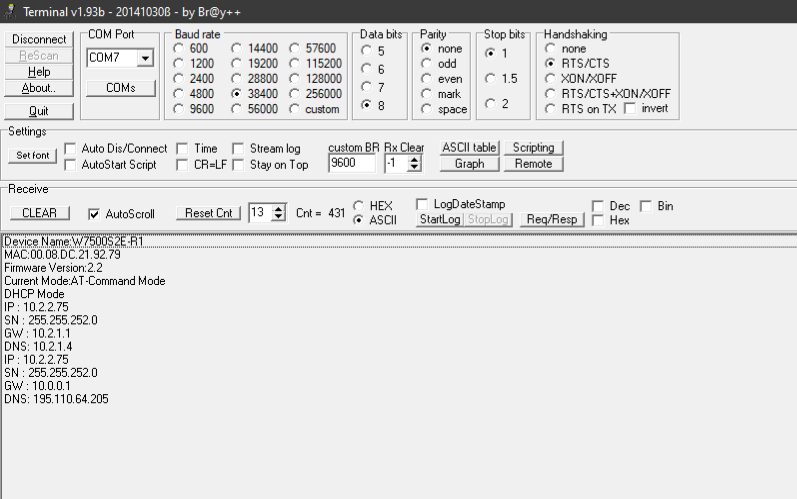Choose 8 data bits
The image size is (797, 499).
tap(366, 105)
